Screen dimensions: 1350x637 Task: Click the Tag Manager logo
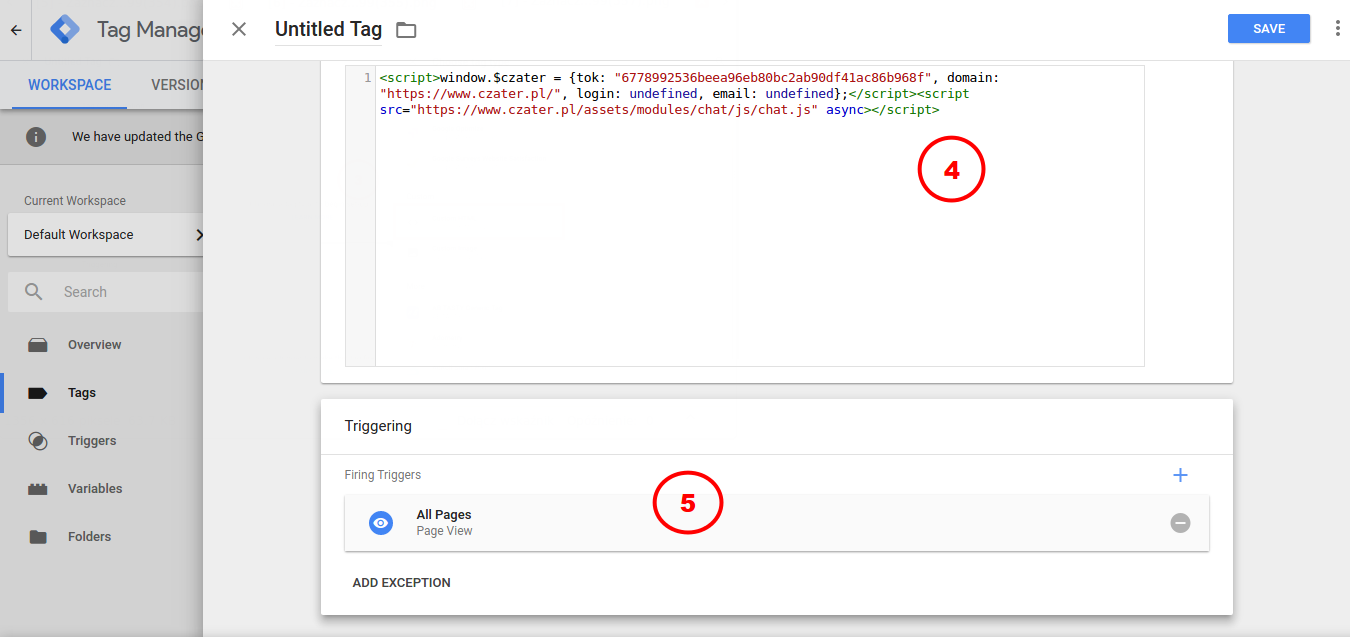[x=65, y=30]
